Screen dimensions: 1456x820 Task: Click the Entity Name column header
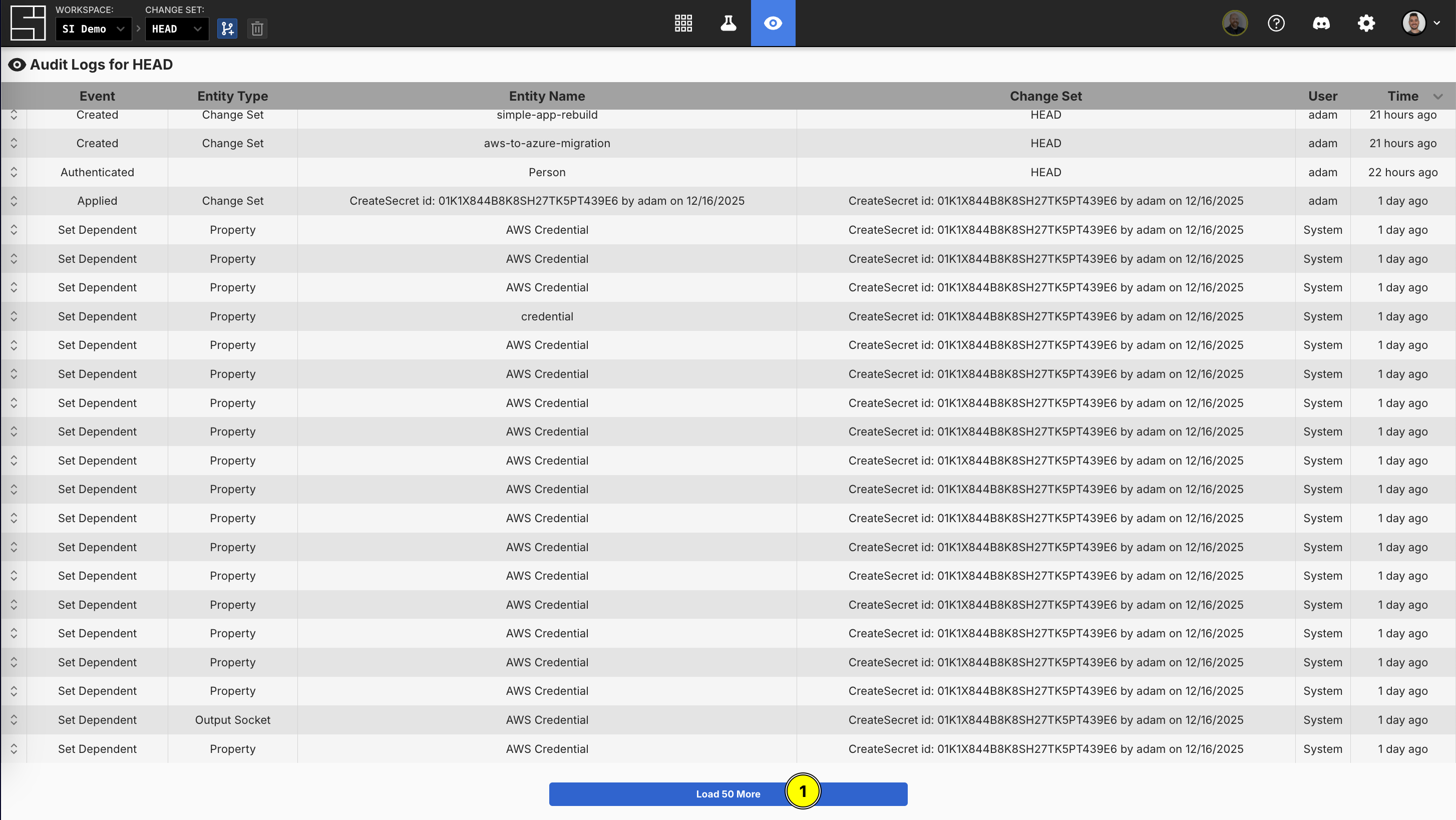[547, 96]
